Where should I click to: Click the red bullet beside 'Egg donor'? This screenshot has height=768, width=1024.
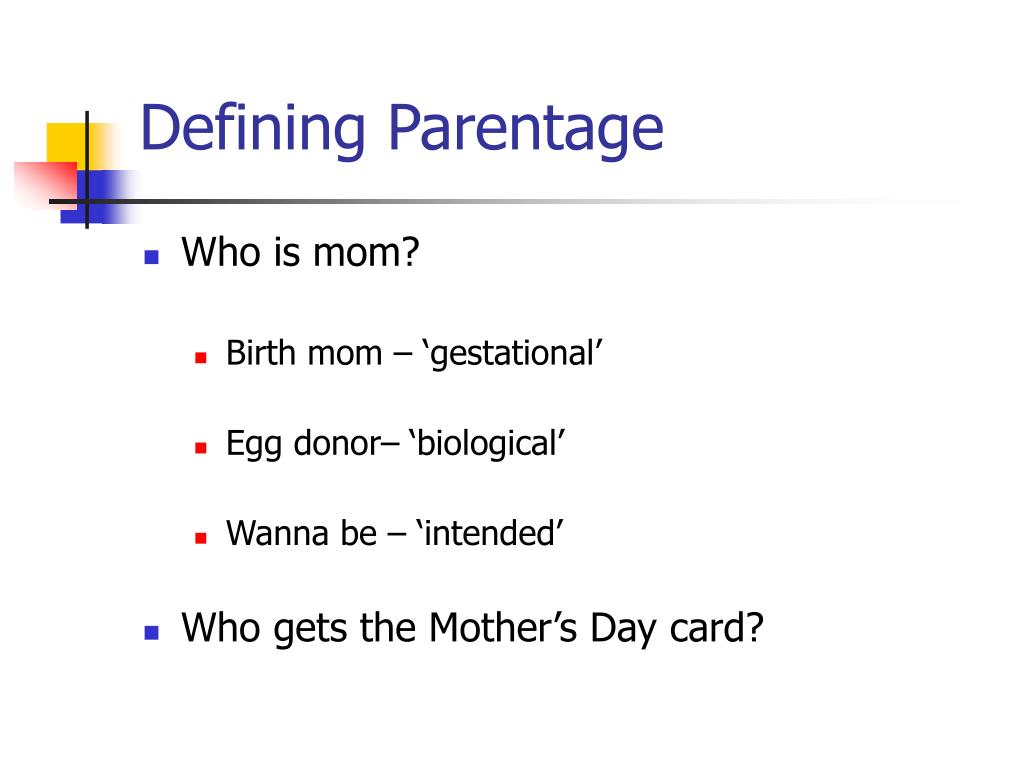coord(200,447)
